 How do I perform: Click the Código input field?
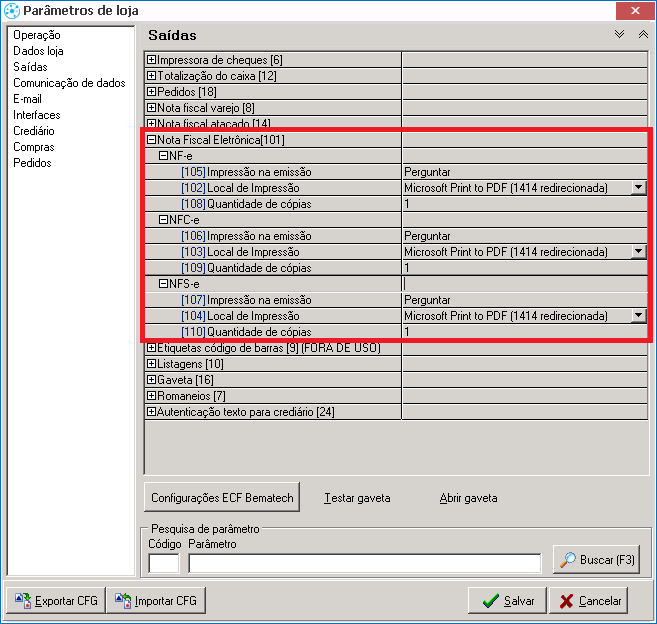coord(163,563)
